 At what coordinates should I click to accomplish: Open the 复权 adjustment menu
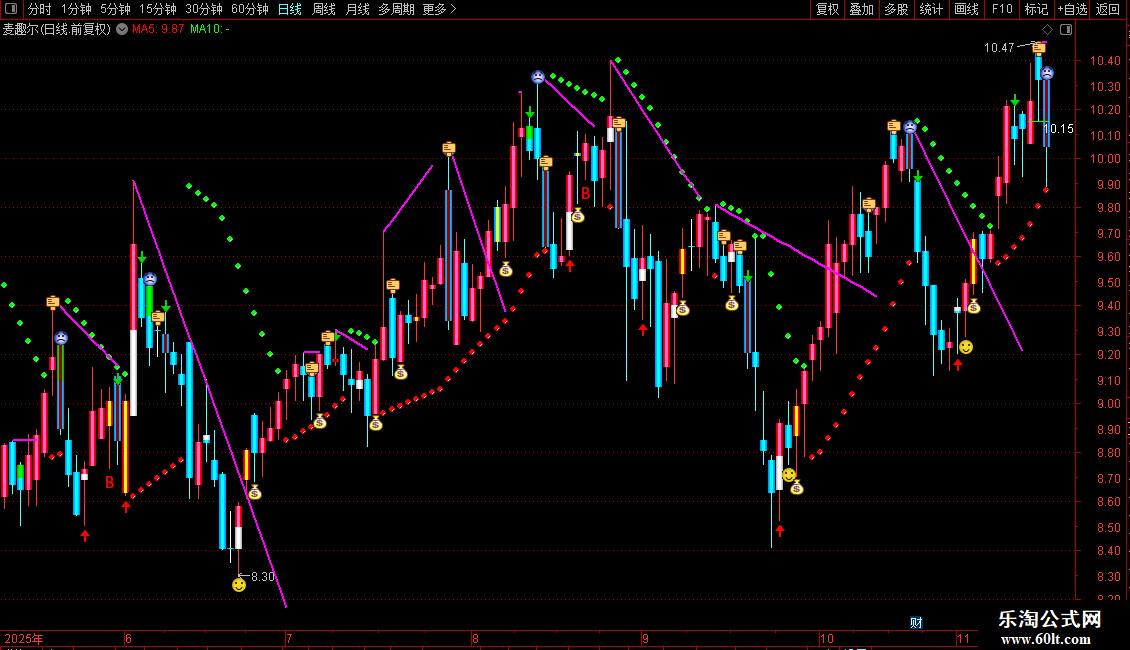coord(827,9)
